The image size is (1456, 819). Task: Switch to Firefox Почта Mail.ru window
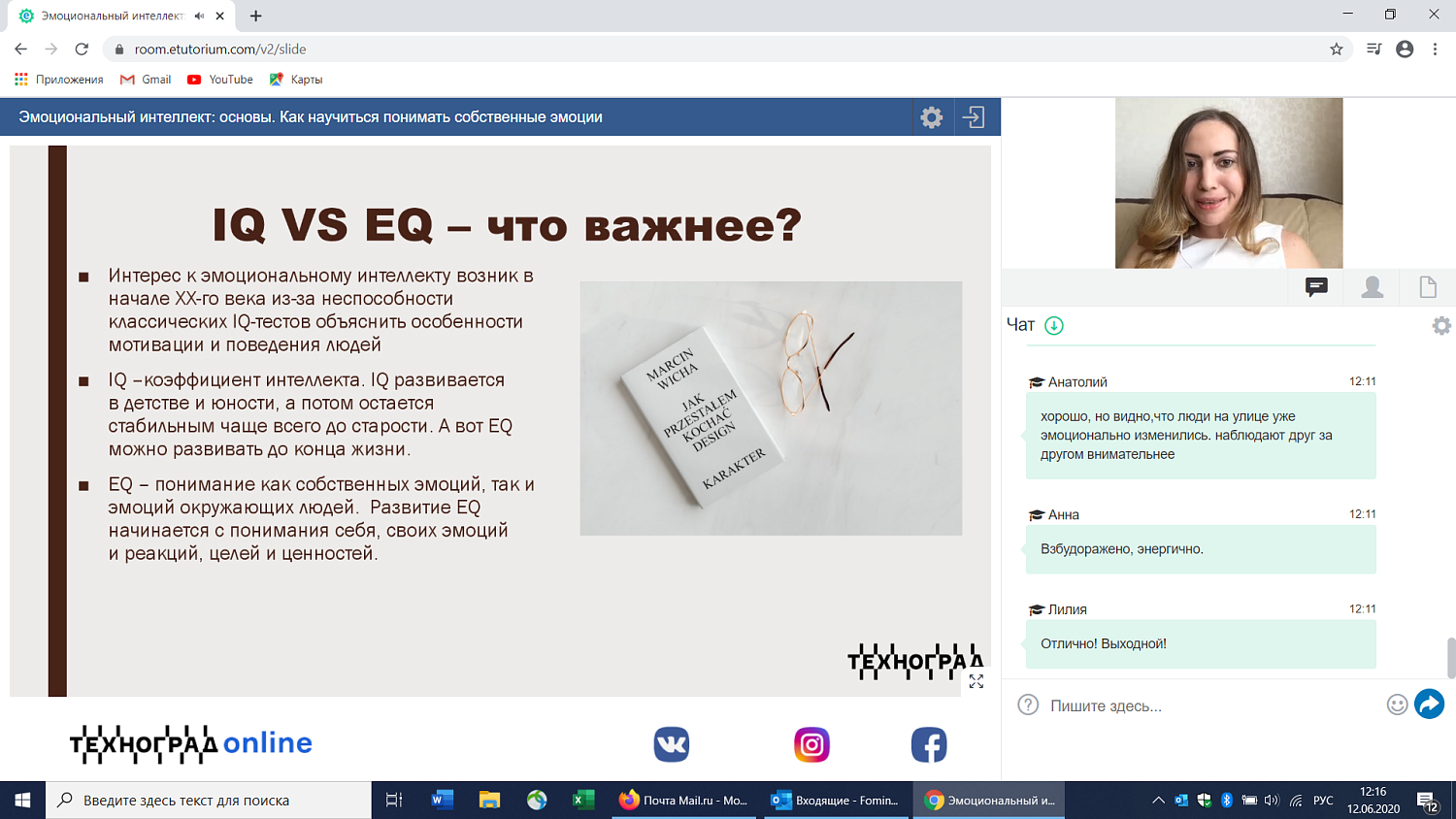(684, 801)
